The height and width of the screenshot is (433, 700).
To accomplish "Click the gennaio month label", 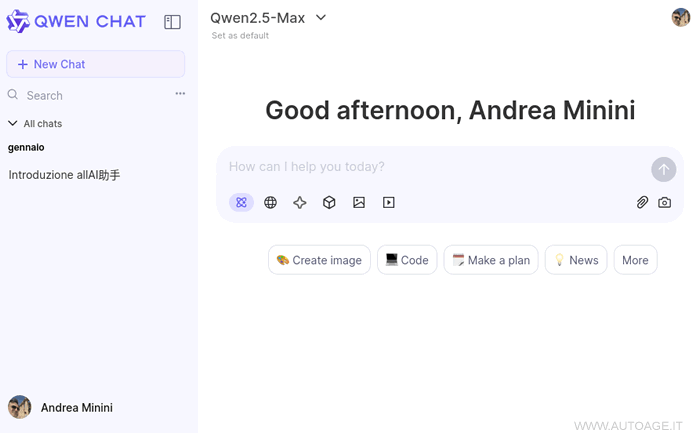I will click(26, 147).
